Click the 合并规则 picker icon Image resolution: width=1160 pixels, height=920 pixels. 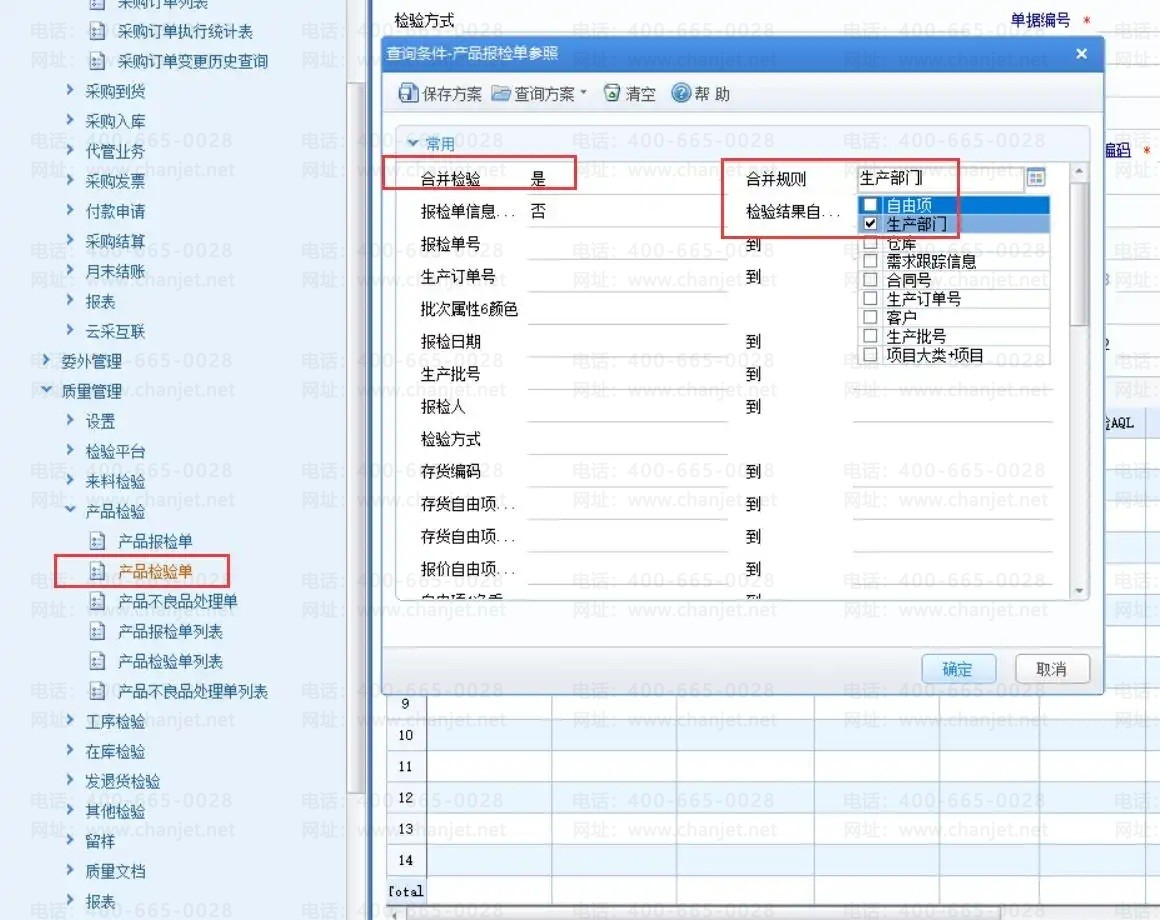[x=1036, y=178]
